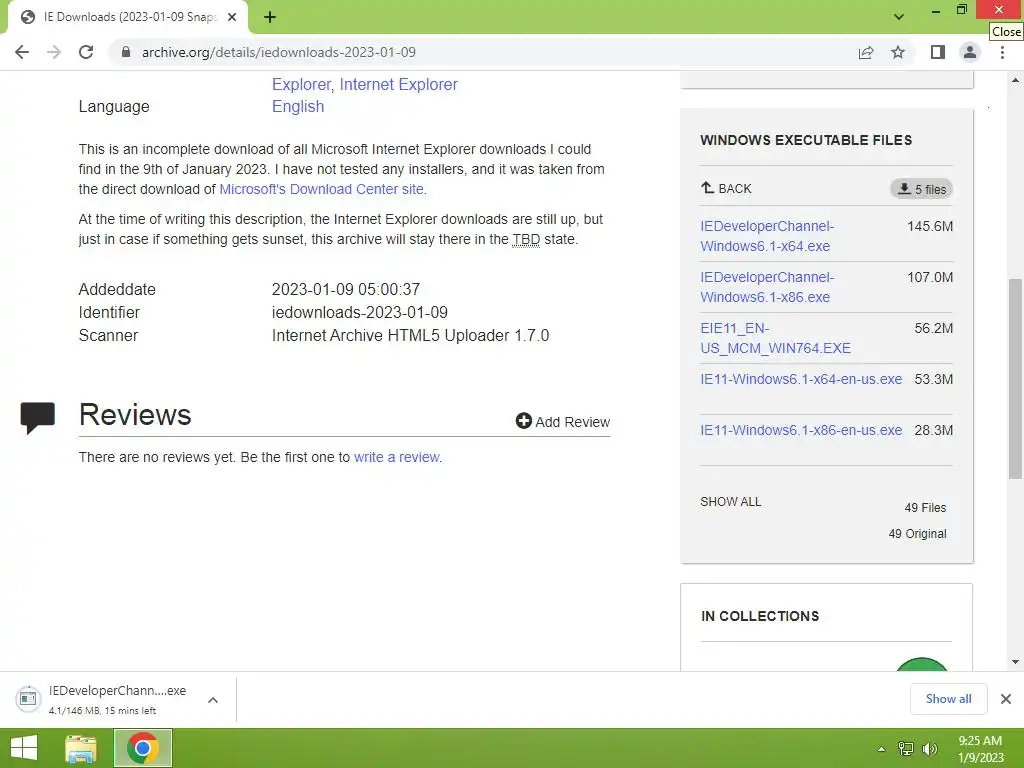Open the downloading IEDeveloperChann exe item
The width and height of the screenshot is (1024, 768).
[x=104, y=699]
